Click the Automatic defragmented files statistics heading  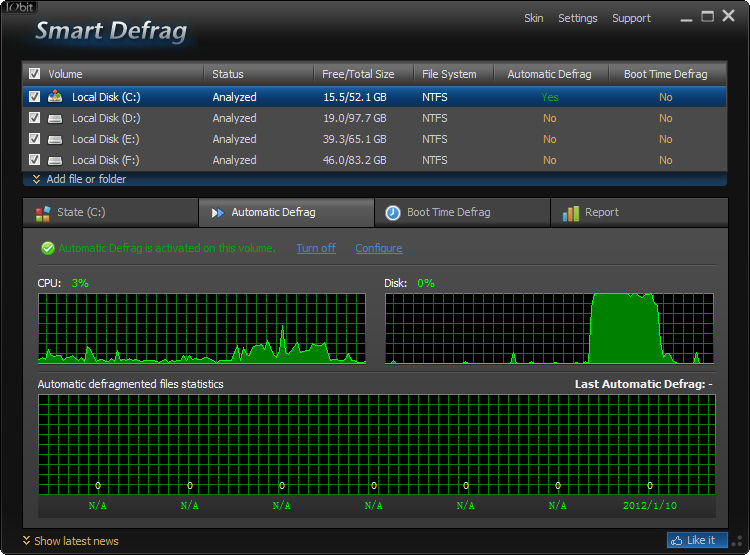[131, 384]
